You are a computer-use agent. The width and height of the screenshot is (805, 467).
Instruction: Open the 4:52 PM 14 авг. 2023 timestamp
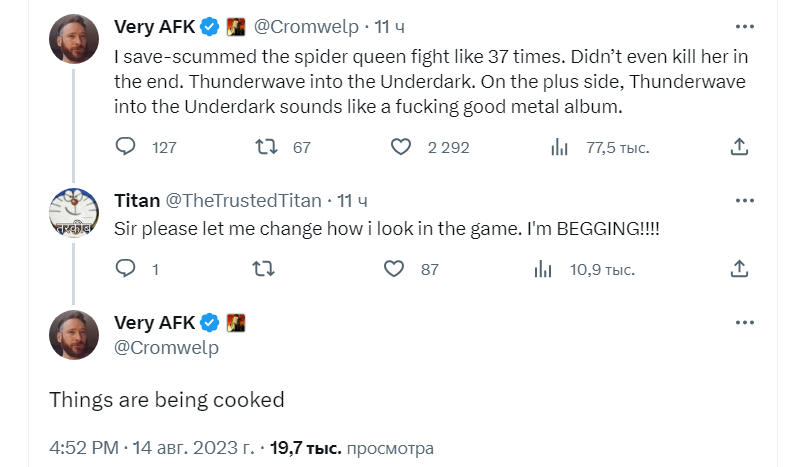pos(152,448)
